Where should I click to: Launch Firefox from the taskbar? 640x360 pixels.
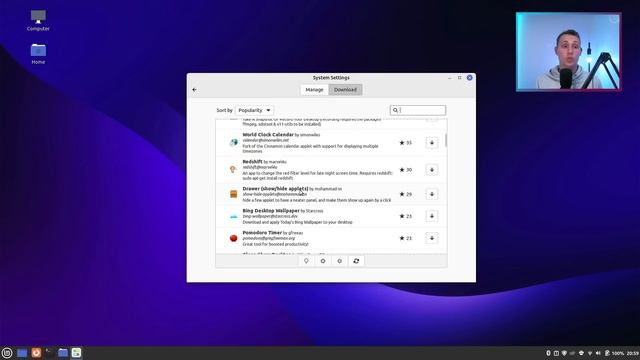coord(36,353)
